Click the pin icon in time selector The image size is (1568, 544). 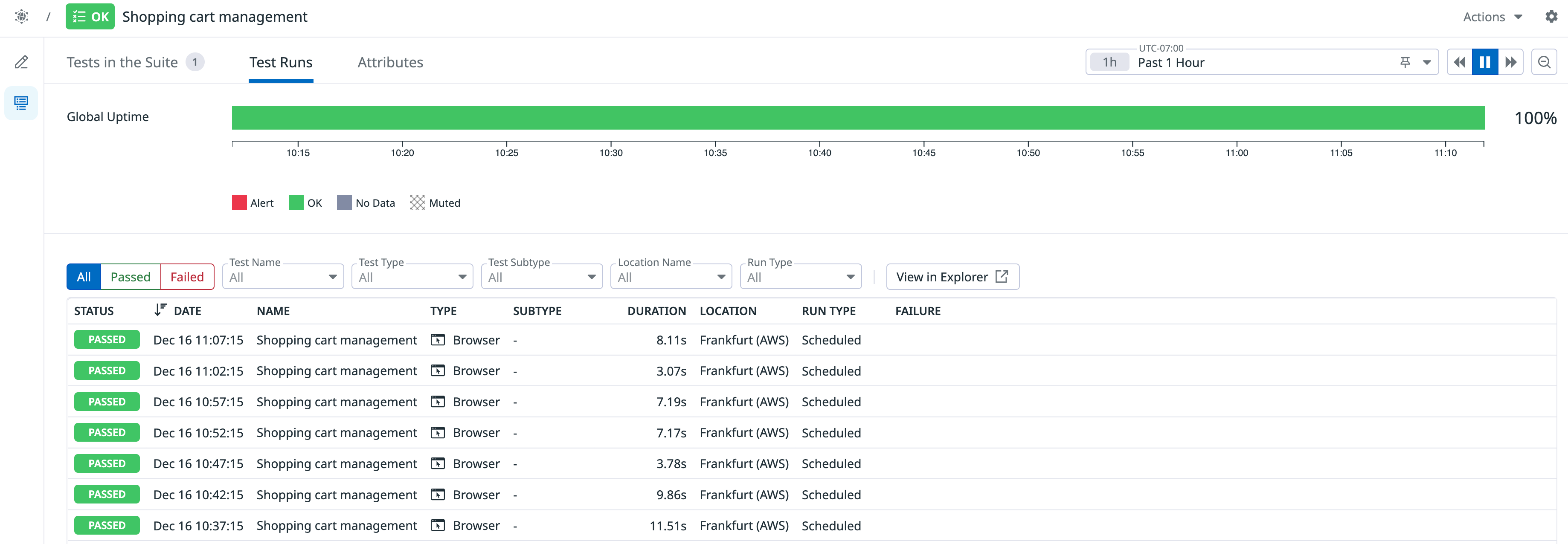(x=1405, y=62)
